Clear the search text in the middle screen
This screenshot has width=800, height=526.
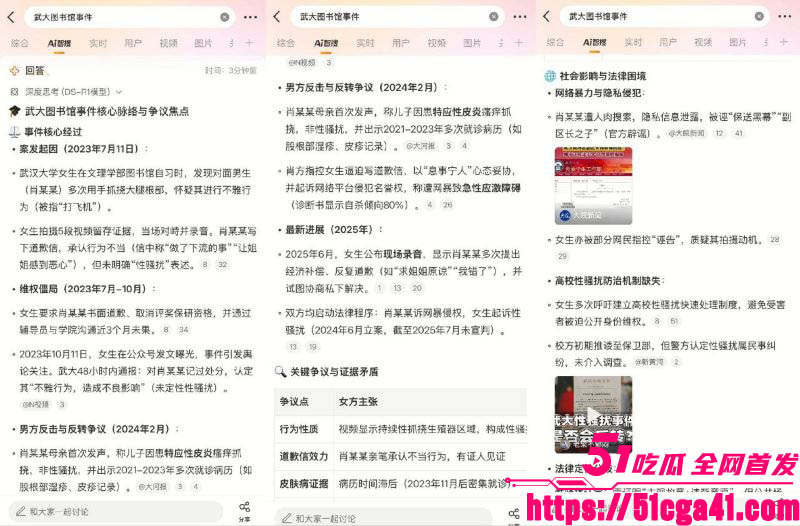coord(493,17)
